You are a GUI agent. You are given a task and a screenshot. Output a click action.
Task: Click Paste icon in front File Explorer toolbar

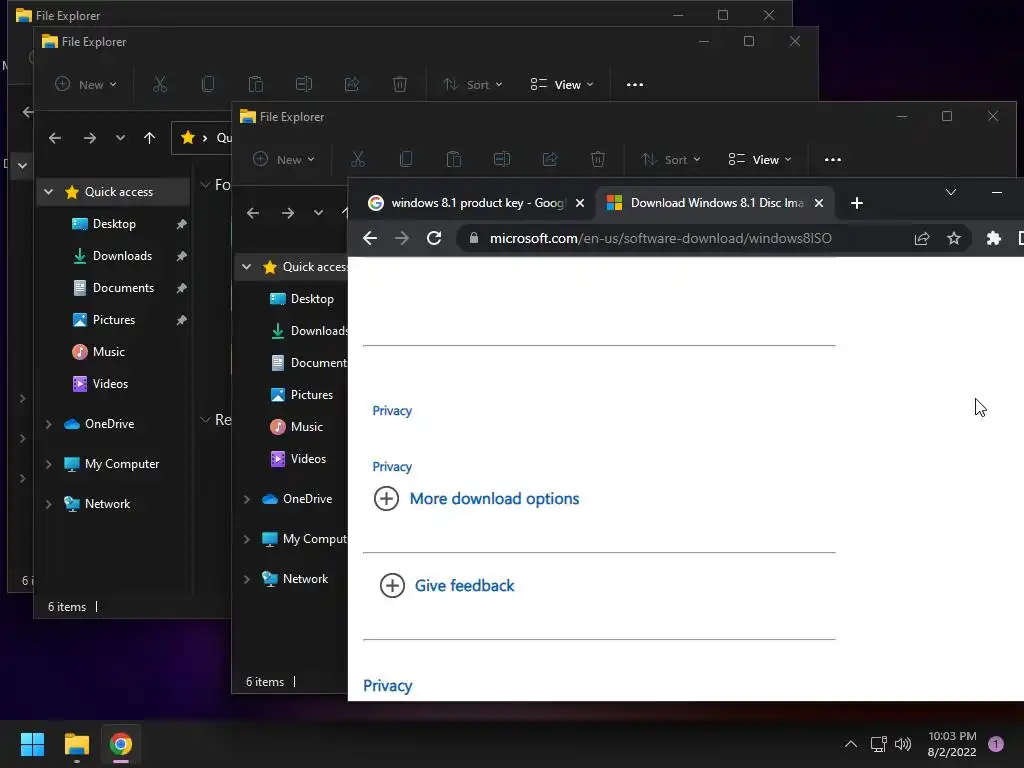454,159
